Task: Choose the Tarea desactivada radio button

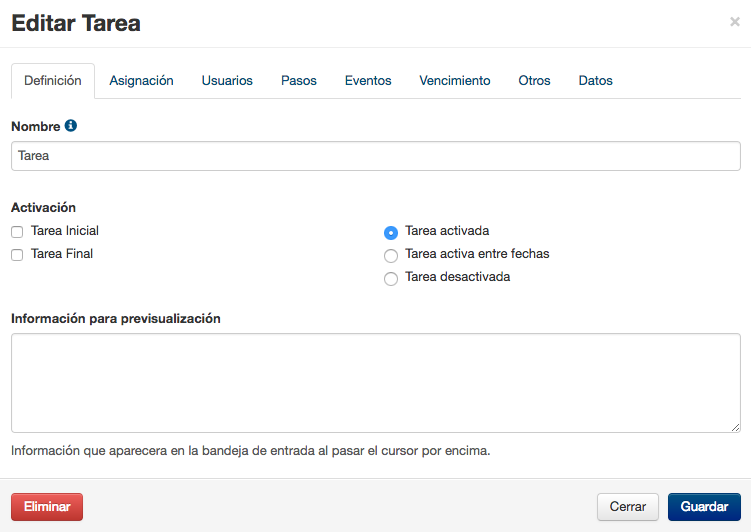Action: [391, 279]
